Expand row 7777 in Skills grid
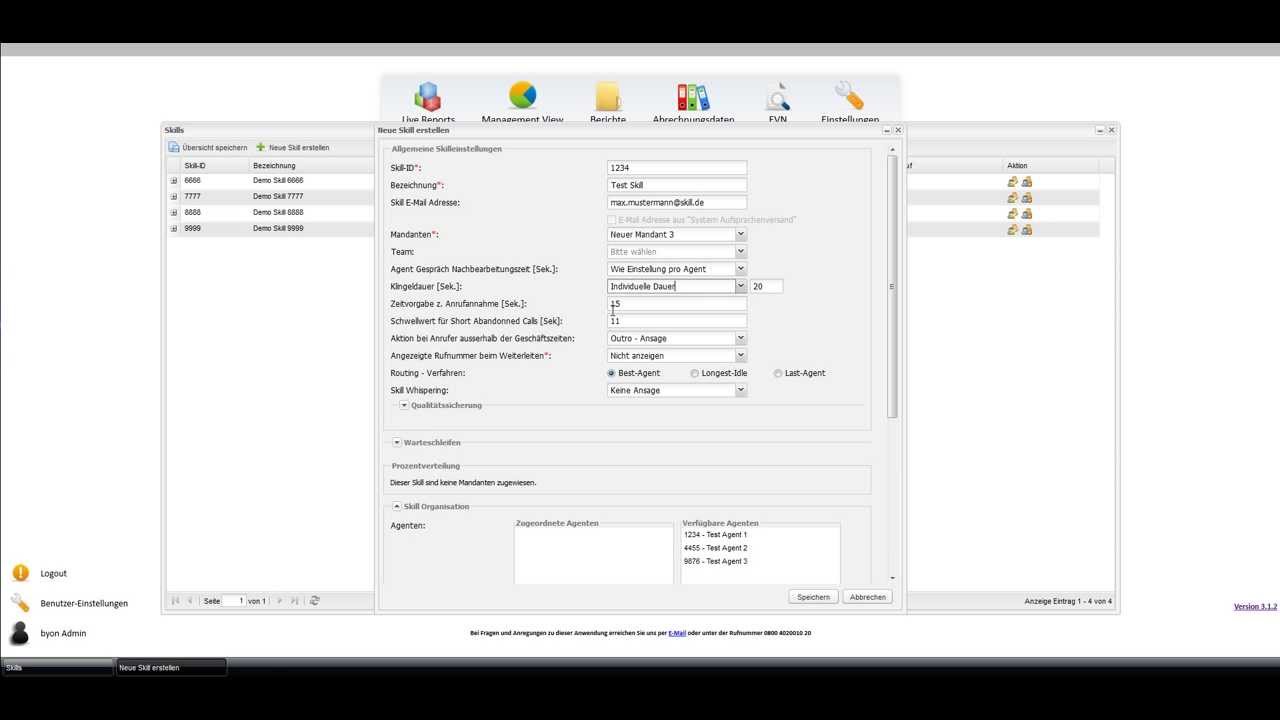 174,197
